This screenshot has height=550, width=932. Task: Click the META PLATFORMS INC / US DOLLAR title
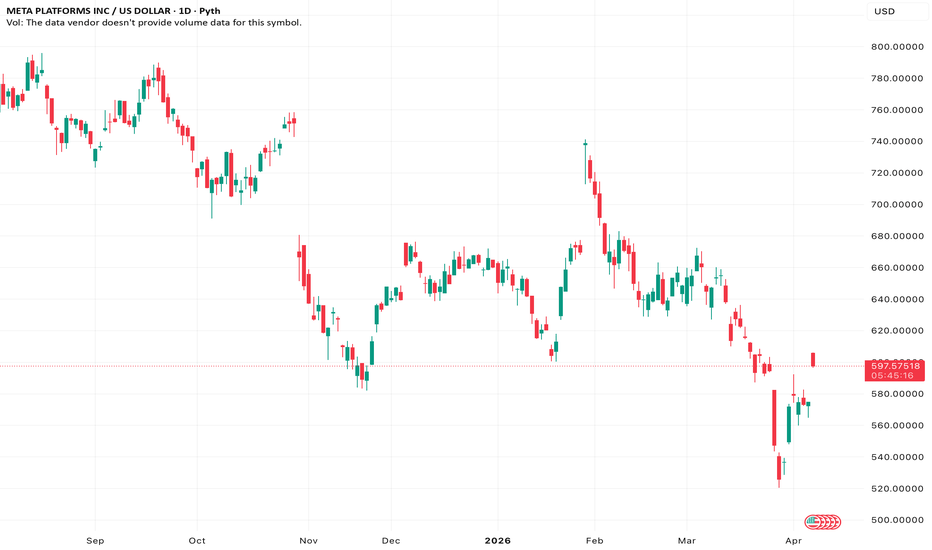coord(88,11)
